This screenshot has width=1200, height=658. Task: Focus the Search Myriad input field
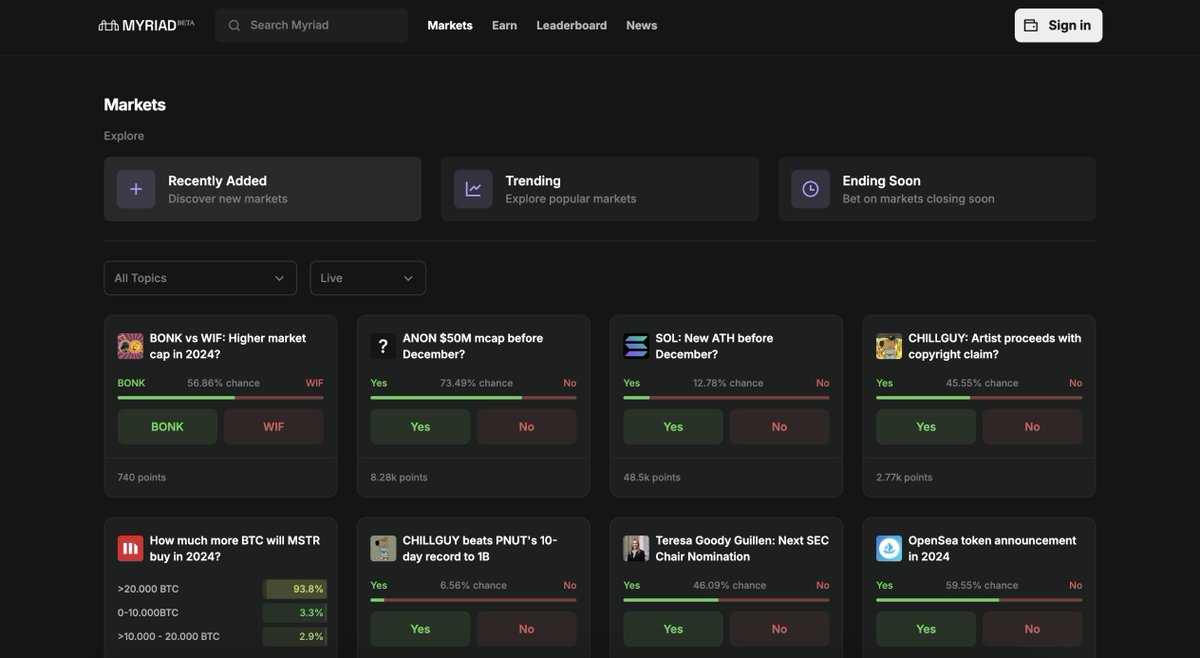(320, 25)
